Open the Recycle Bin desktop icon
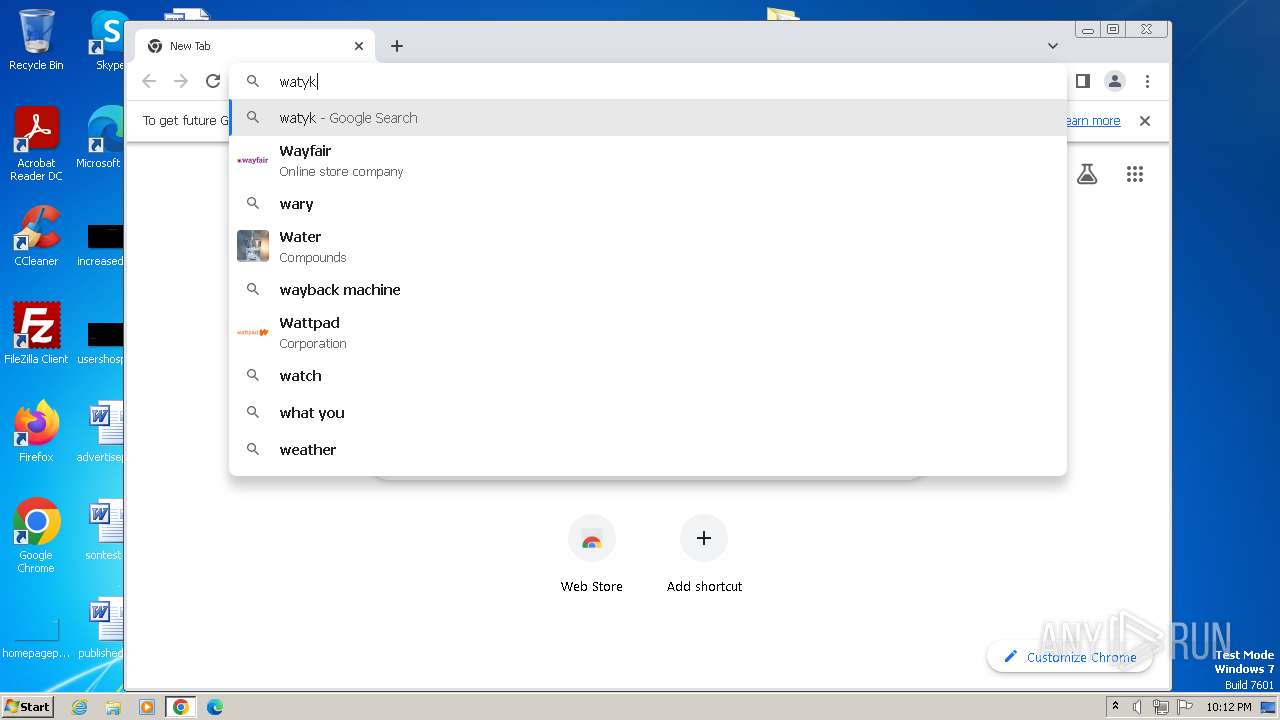1280x720 pixels. point(36,40)
